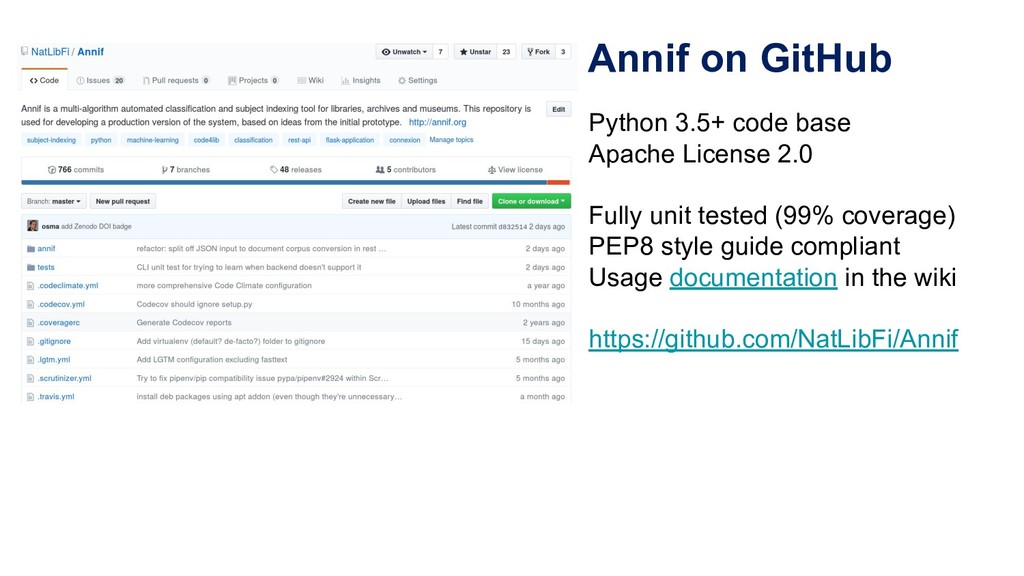Switch to the Code tab
This screenshot has height=576, width=1024.
(44, 80)
